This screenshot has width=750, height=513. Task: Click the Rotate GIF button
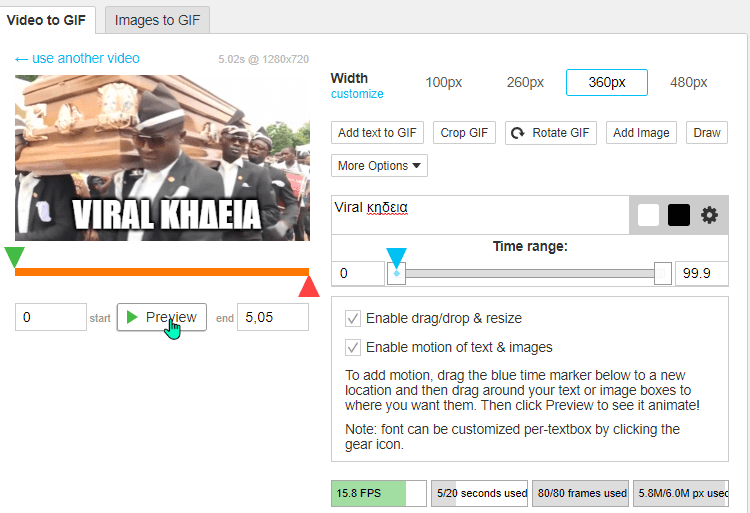(x=551, y=132)
